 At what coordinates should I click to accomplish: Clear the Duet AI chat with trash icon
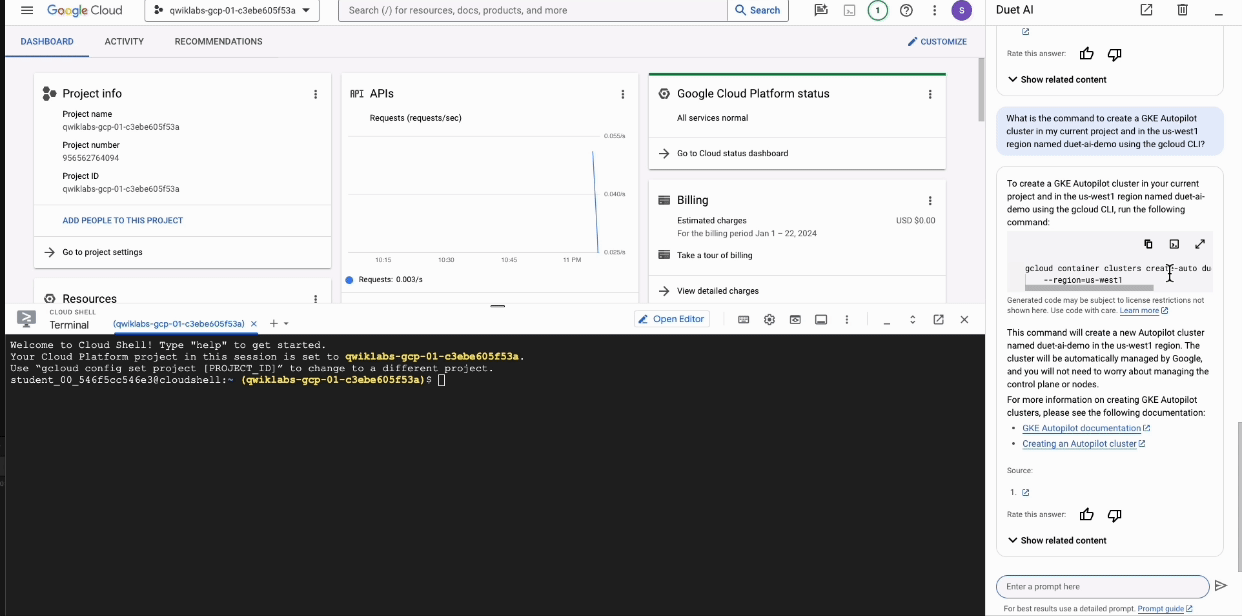[x=1182, y=10]
